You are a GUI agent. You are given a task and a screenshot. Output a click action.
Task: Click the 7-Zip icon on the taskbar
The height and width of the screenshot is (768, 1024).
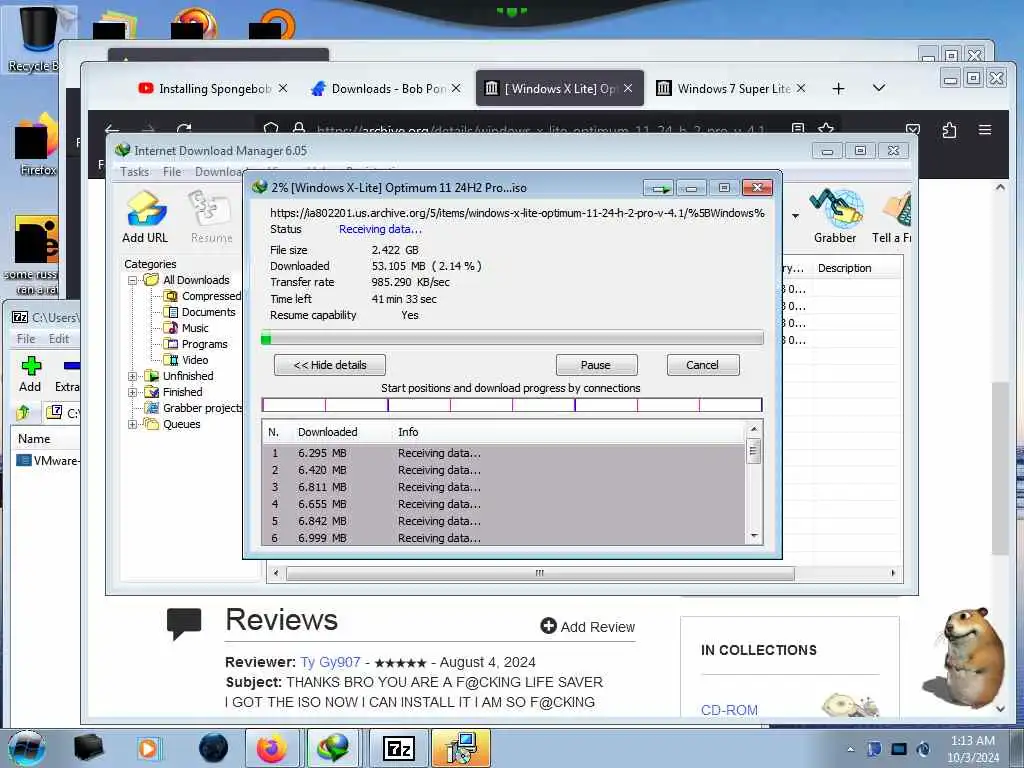coord(399,748)
